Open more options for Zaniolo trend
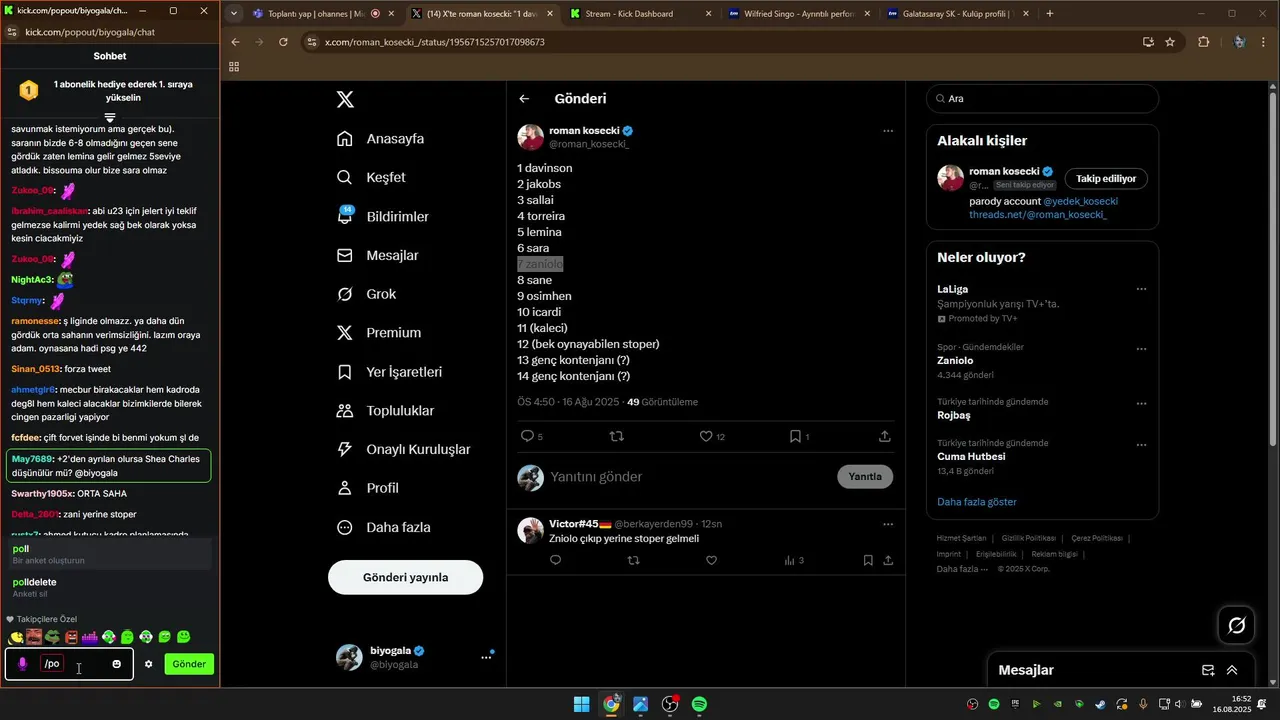Viewport: 1280px width, 720px height. click(1141, 349)
